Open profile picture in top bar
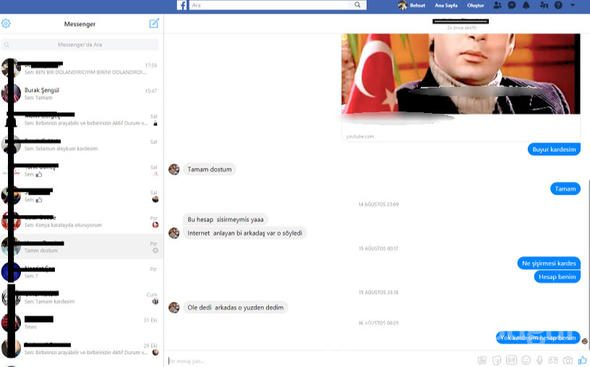590x367 pixels. click(x=403, y=5)
